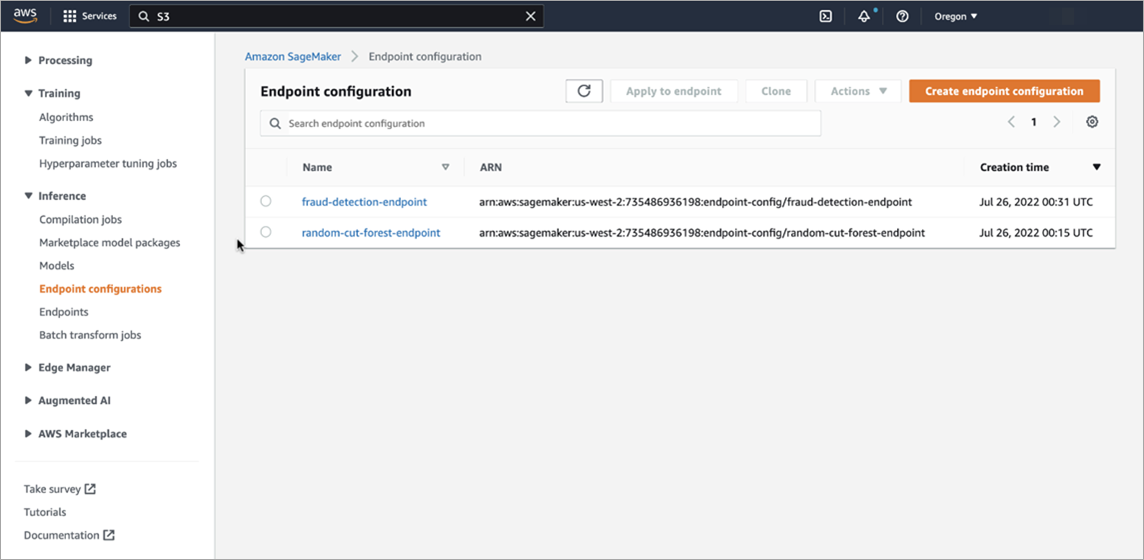This screenshot has width=1144, height=560.
Task: Open the Documentation external link
Action: (x=69, y=535)
